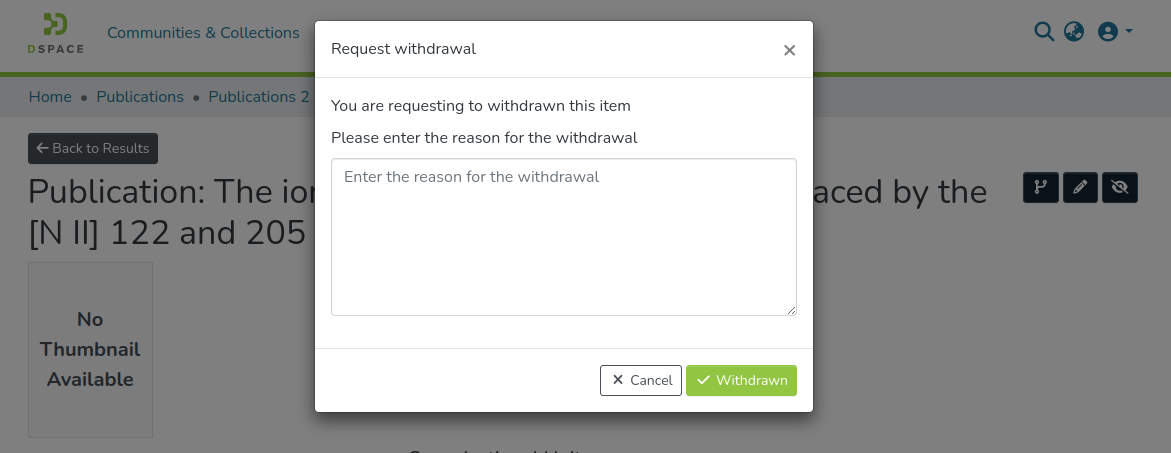This screenshot has width=1171, height=453.
Task: Navigate to Publications 2 breadcrumb
Action: click(x=259, y=97)
